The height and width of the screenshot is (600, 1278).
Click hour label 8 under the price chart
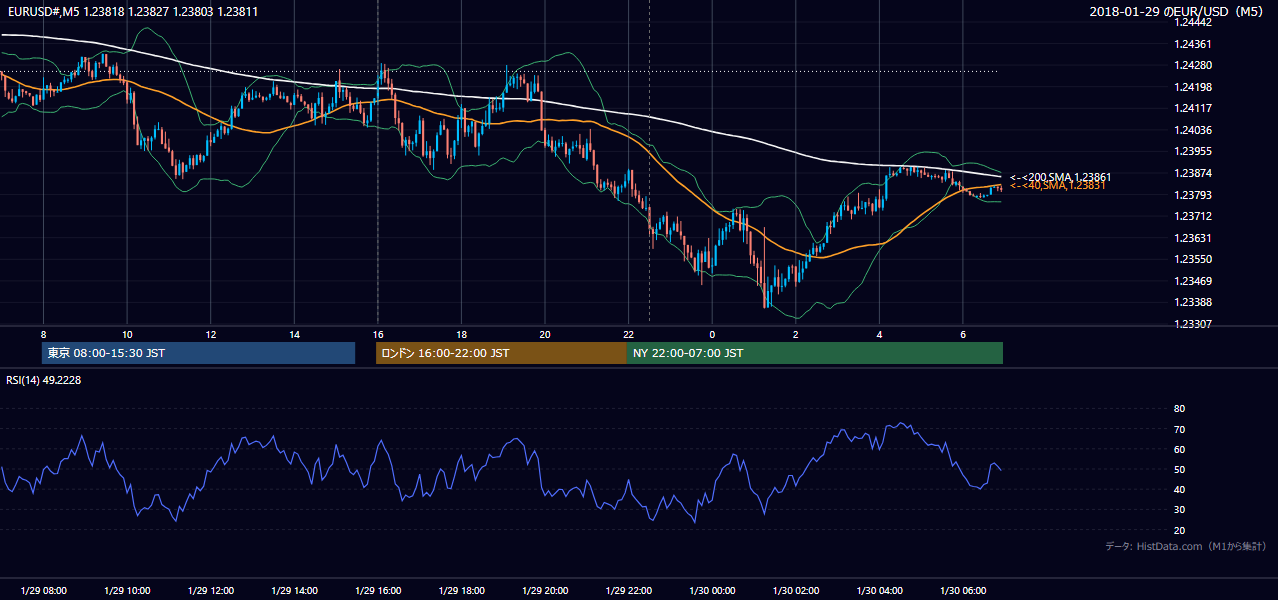pyautogui.click(x=43, y=334)
